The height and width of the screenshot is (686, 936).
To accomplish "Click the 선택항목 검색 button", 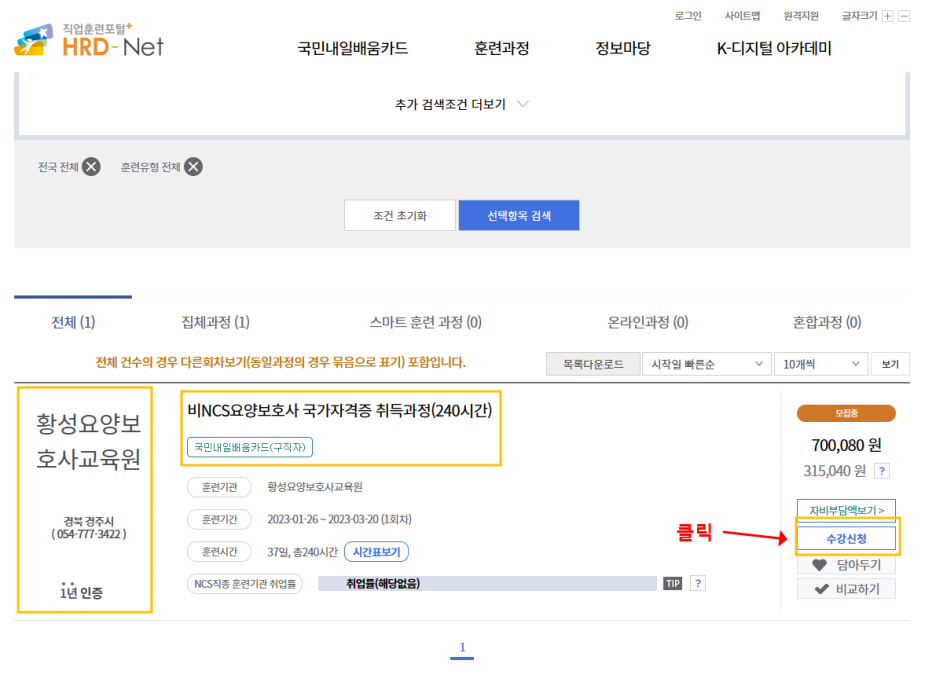I will click(x=519, y=216).
